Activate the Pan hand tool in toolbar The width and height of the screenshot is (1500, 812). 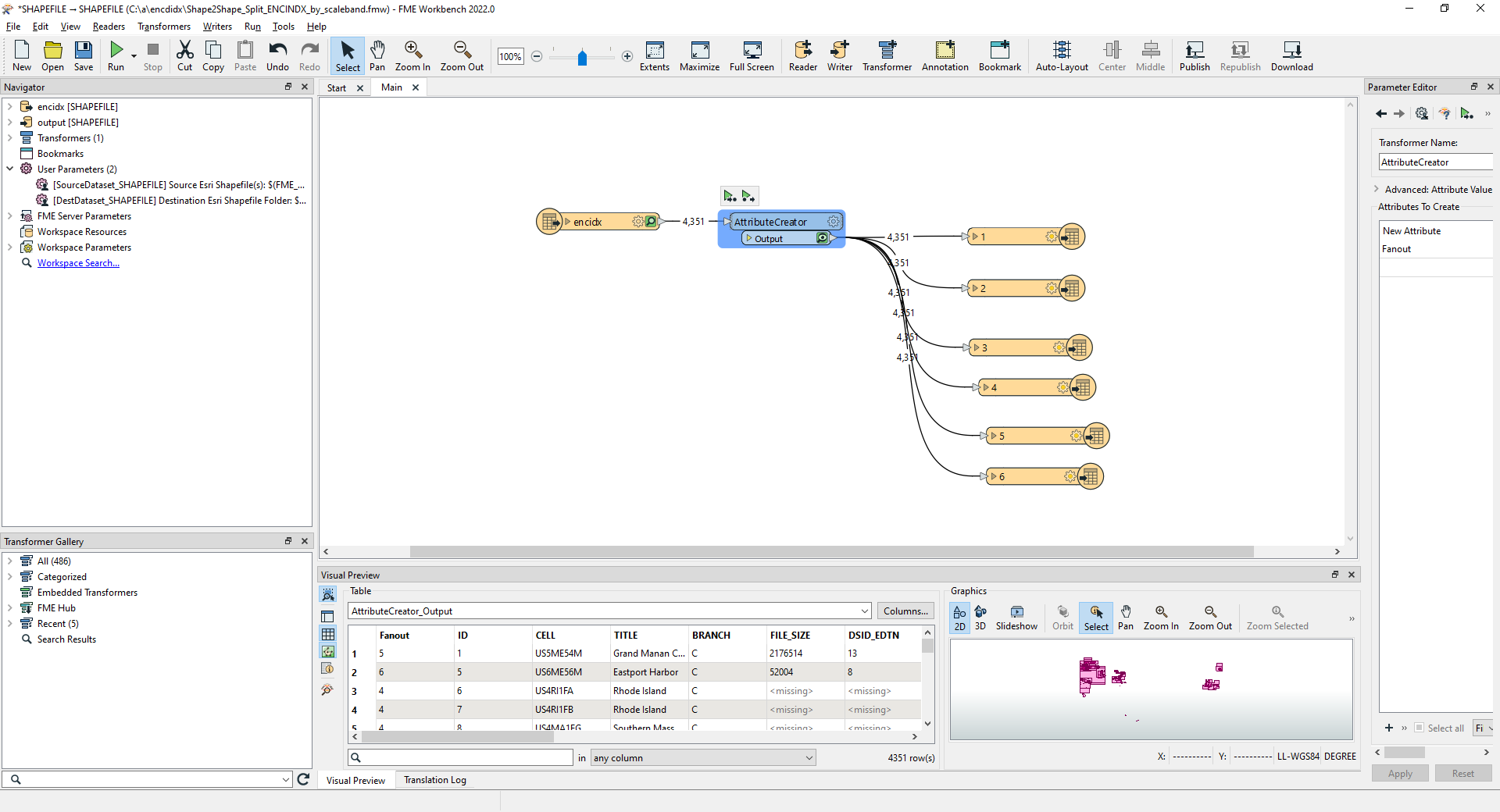point(377,55)
